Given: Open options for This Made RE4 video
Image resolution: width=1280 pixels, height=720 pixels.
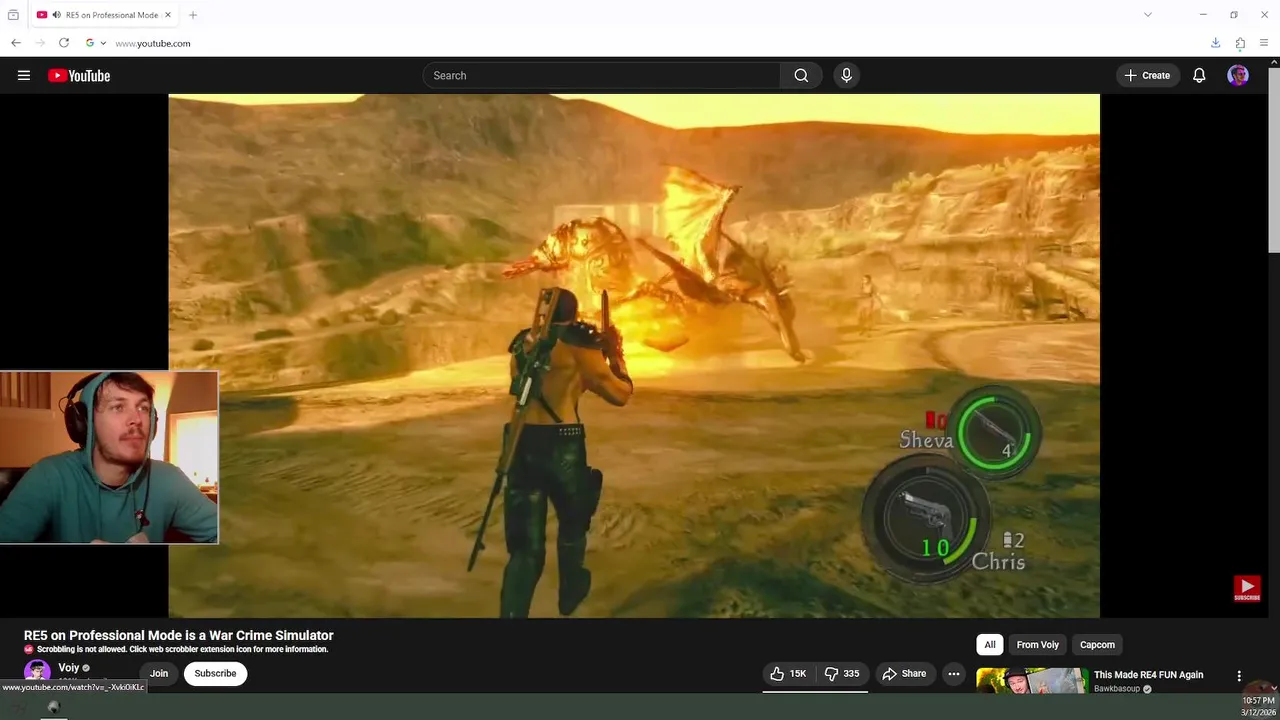Looking at the screenshot, I should 1239,676.
